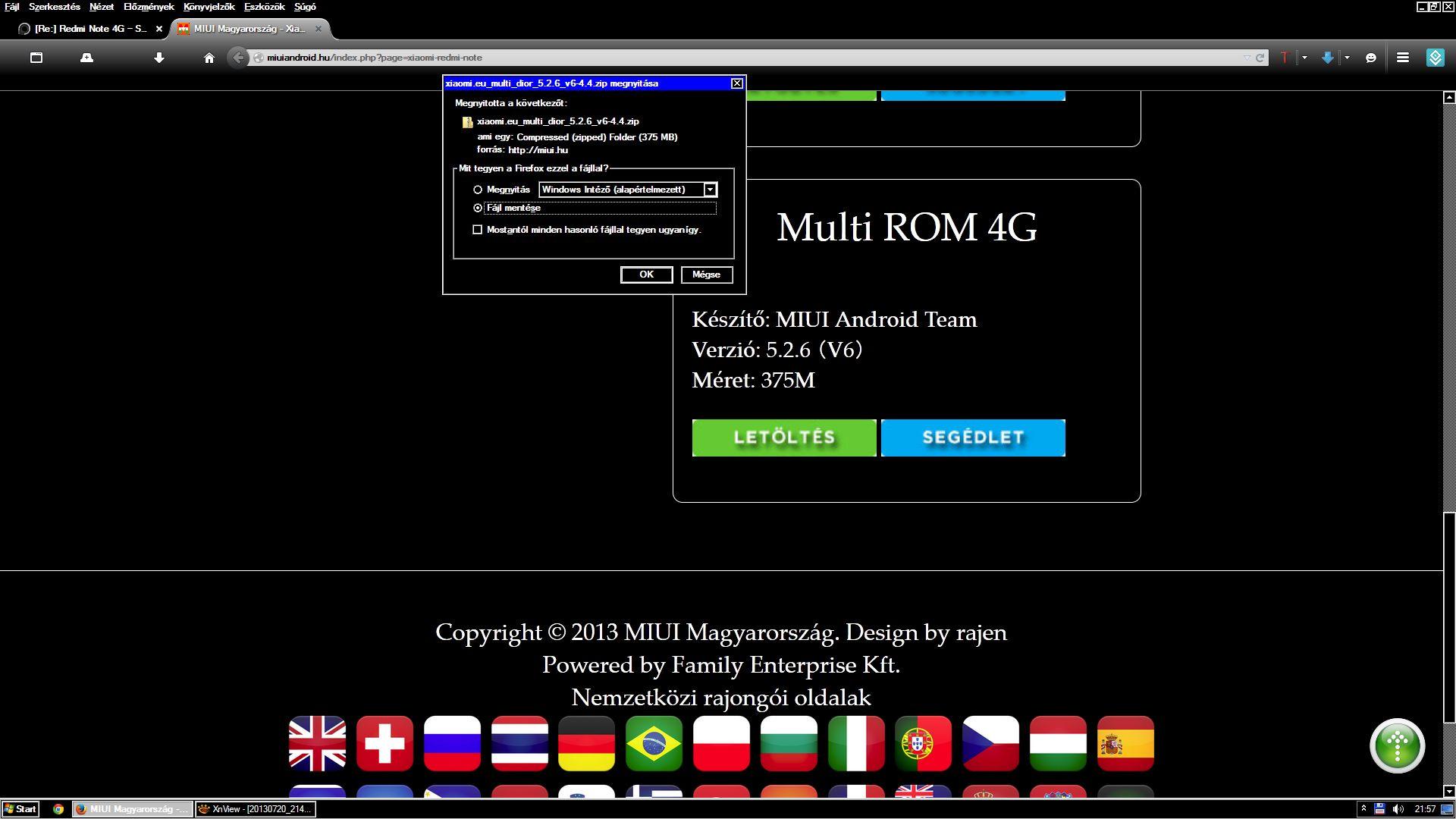The height and width of the screenshot is (819, 1456).
Task: Click the volume speaker tray icon
Action: tap(1398, 809)
